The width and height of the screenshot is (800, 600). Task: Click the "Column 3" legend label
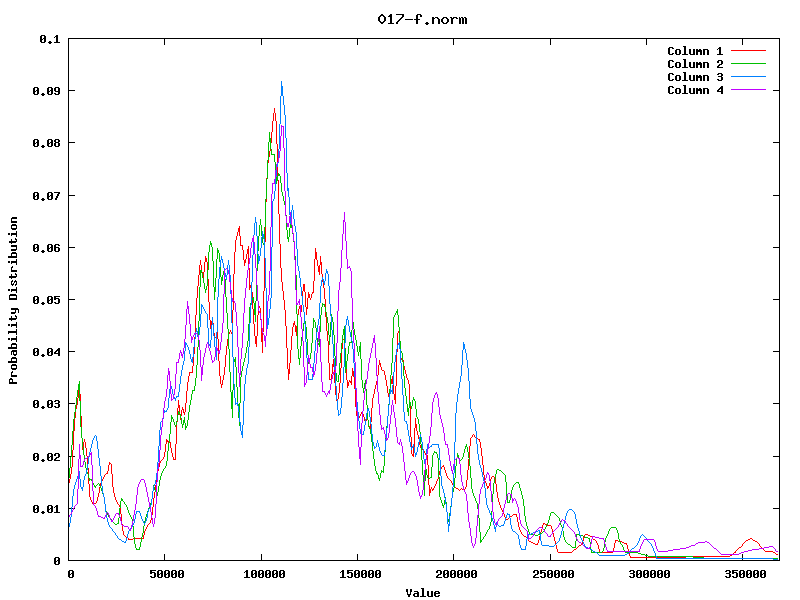[695, 77]
